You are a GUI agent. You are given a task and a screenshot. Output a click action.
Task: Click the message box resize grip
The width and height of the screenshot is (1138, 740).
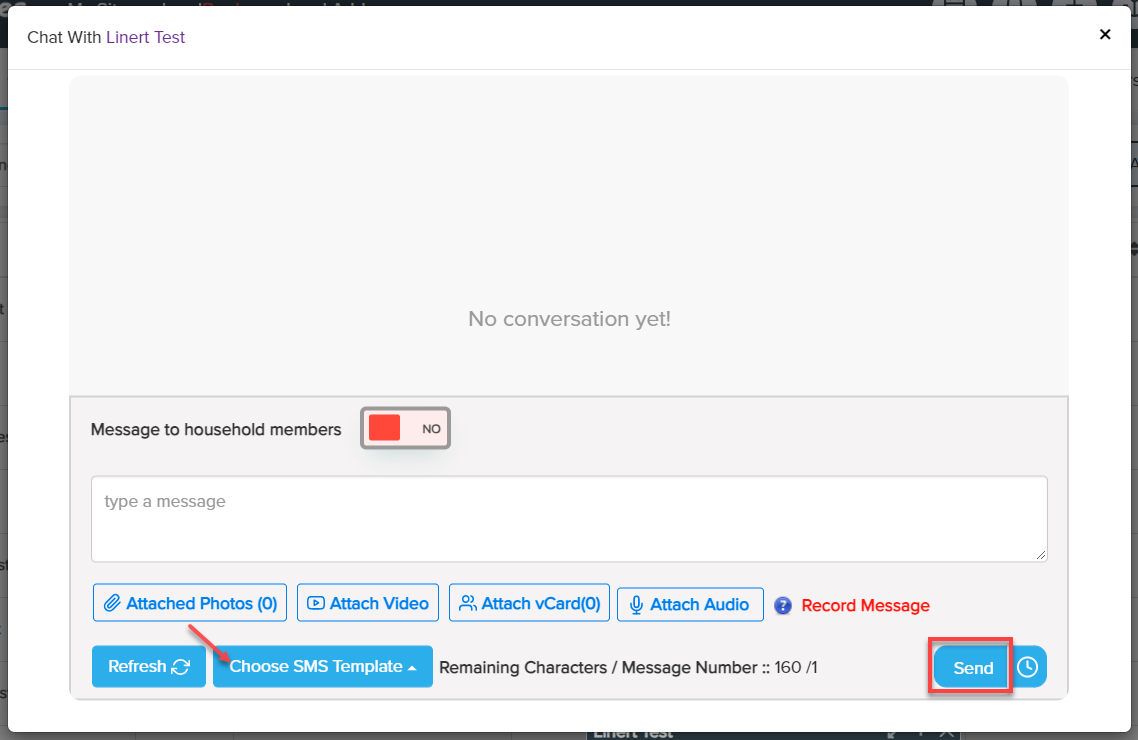pos(1041,555)
